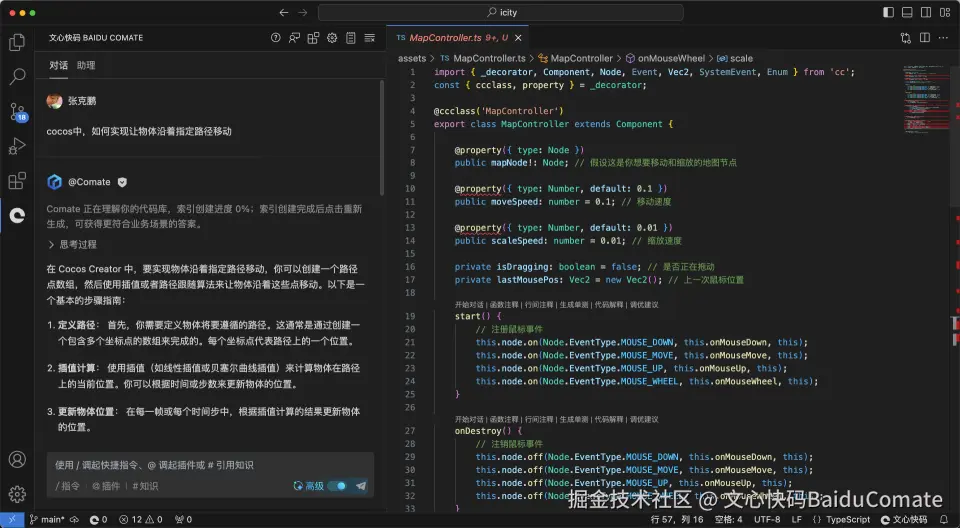Open the Comate plugins grid icon
The width and height of the screenshot is (960, 528).
(x=313, y=38)
